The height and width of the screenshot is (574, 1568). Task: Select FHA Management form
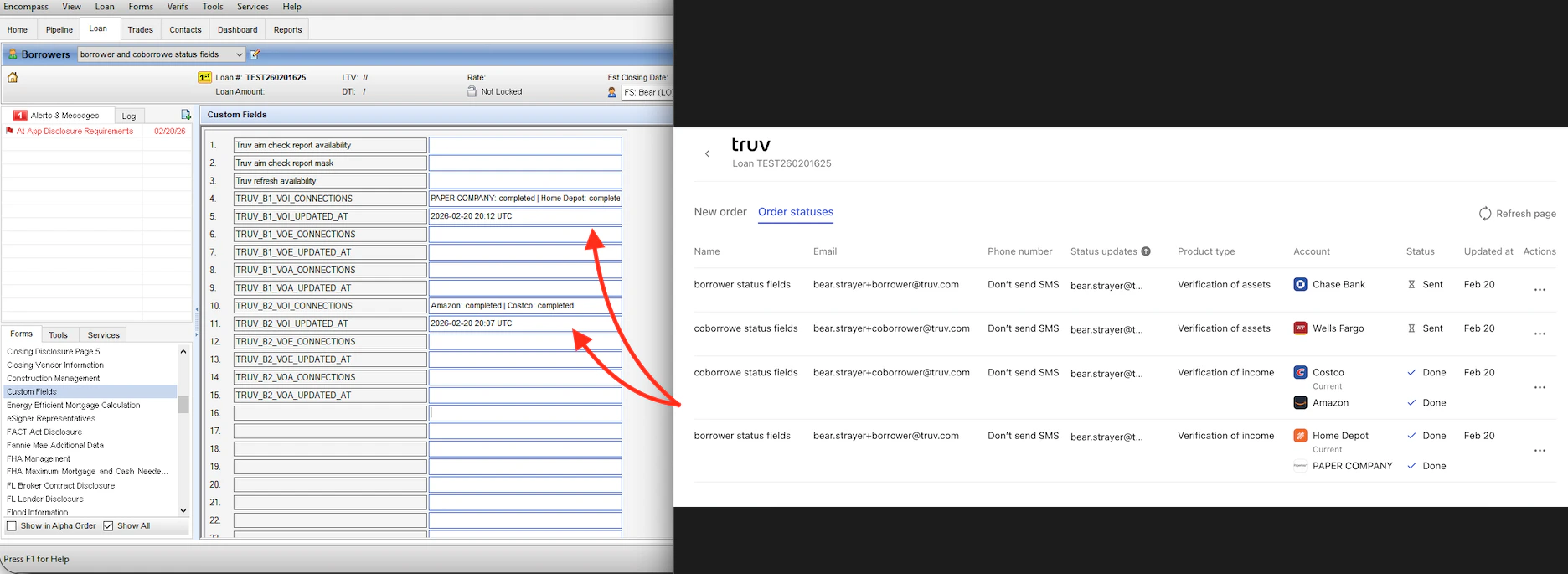40,459
